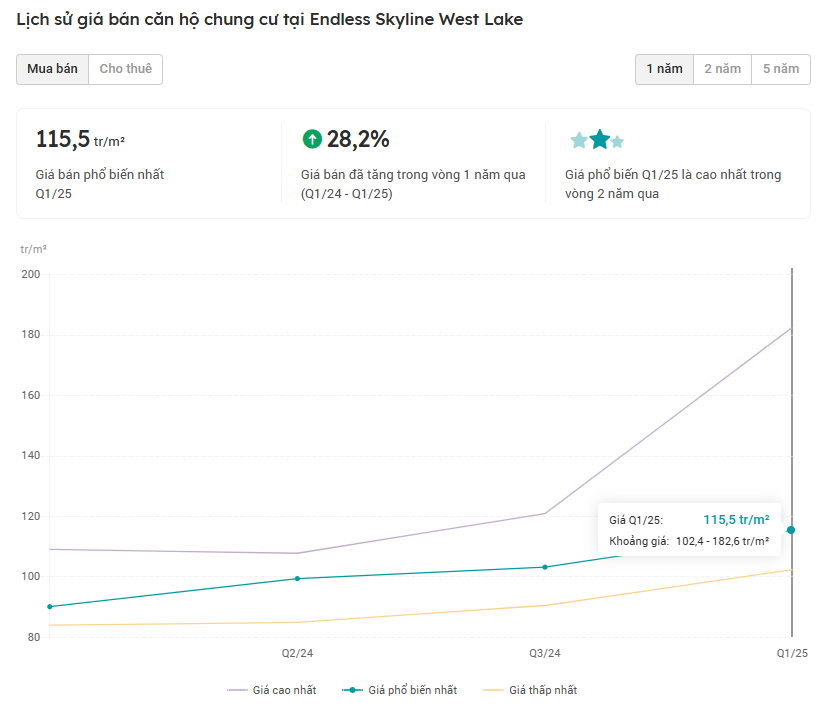The height and width of the screenshot is (713, 834).
Task: Click the chart title Lịch sử giá bán
Action: coord(270,20)
